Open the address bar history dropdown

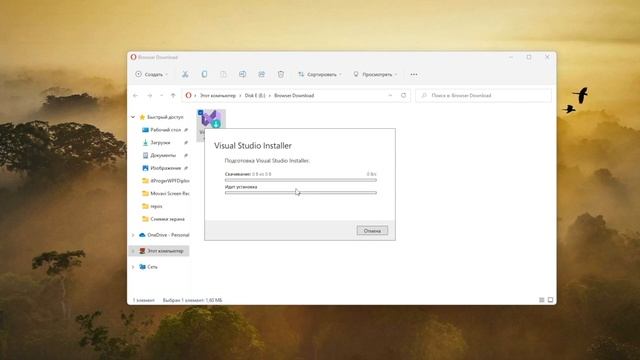pyautogui.click(x=390, y=96)
